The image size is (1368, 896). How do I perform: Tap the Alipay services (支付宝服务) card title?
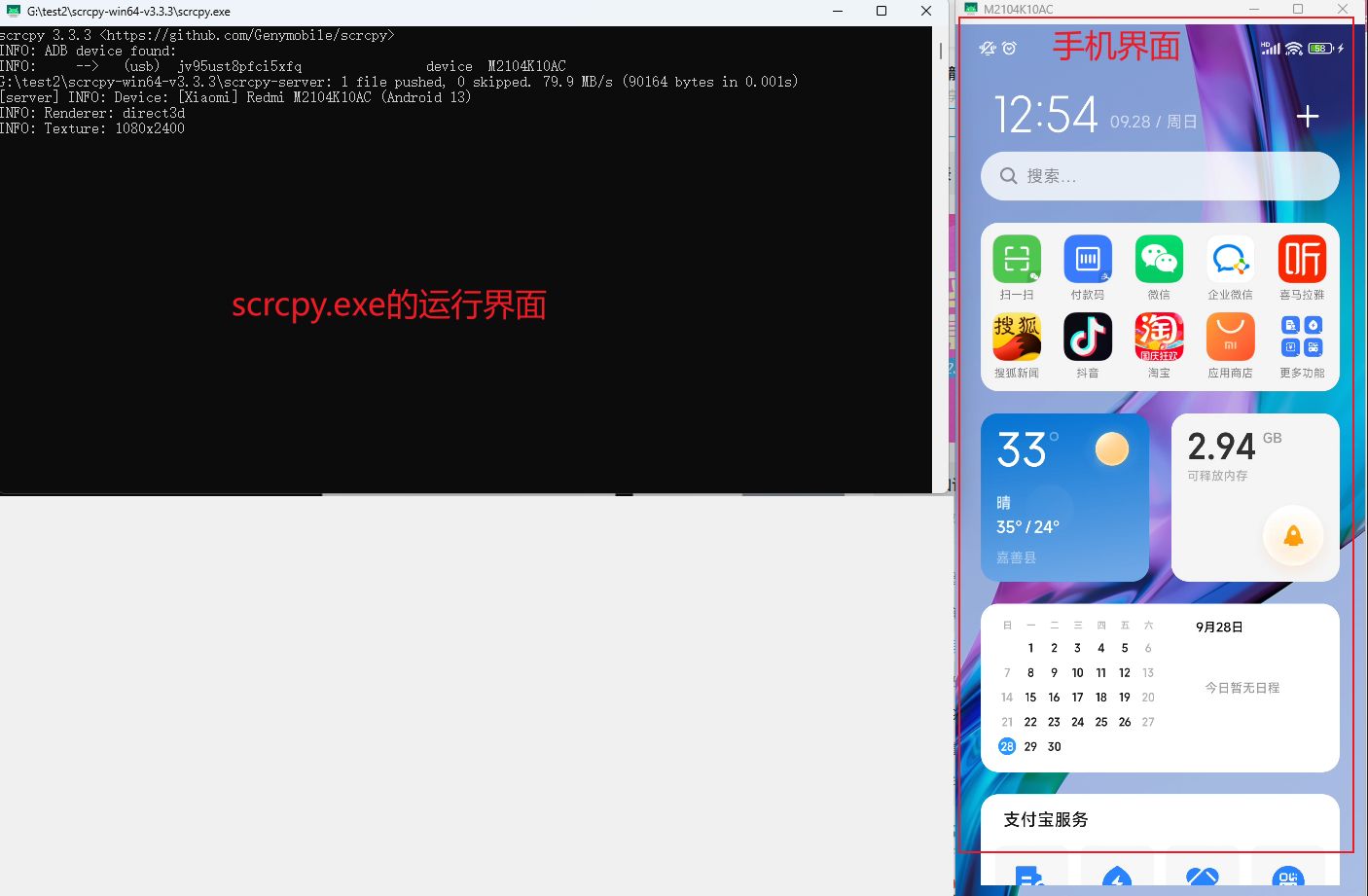click(1046, 819)
